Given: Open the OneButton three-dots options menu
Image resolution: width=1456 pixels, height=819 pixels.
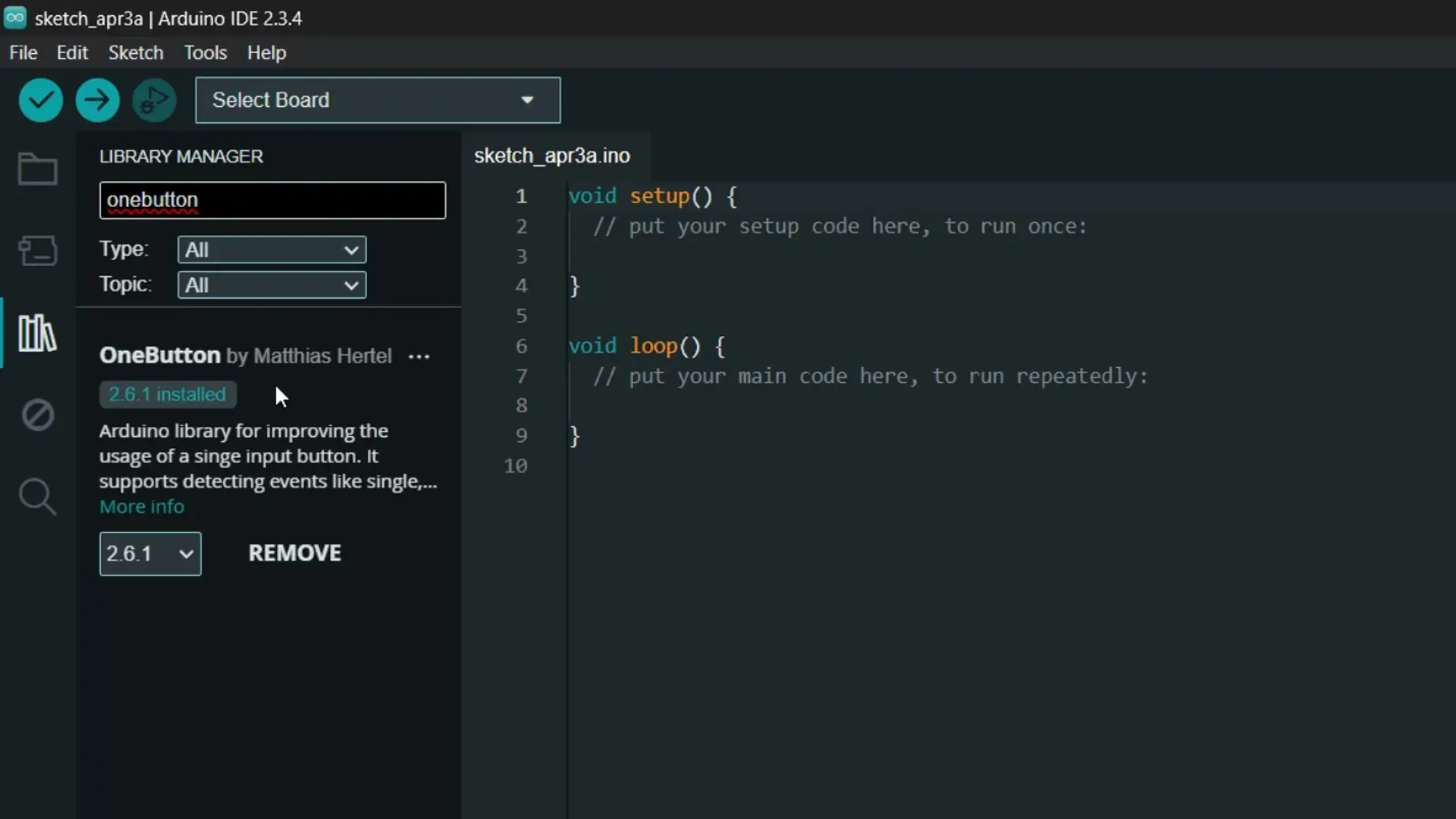Looking at the screenshot, I should click(419, 356).
